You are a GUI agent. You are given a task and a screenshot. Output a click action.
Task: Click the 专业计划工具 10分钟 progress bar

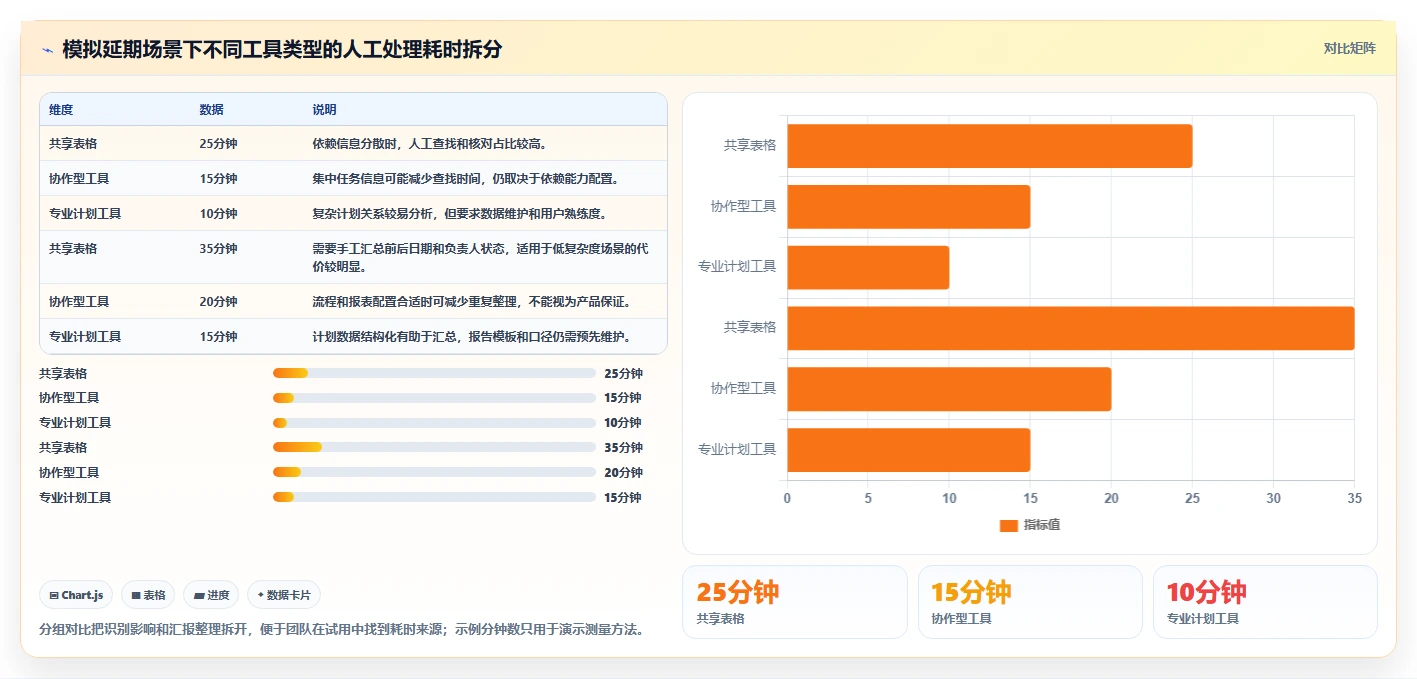[434, 423]
